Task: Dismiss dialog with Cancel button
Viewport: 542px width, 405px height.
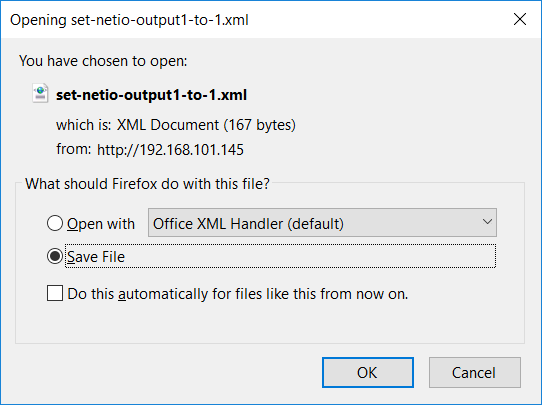Action: (x=475, y=373)
